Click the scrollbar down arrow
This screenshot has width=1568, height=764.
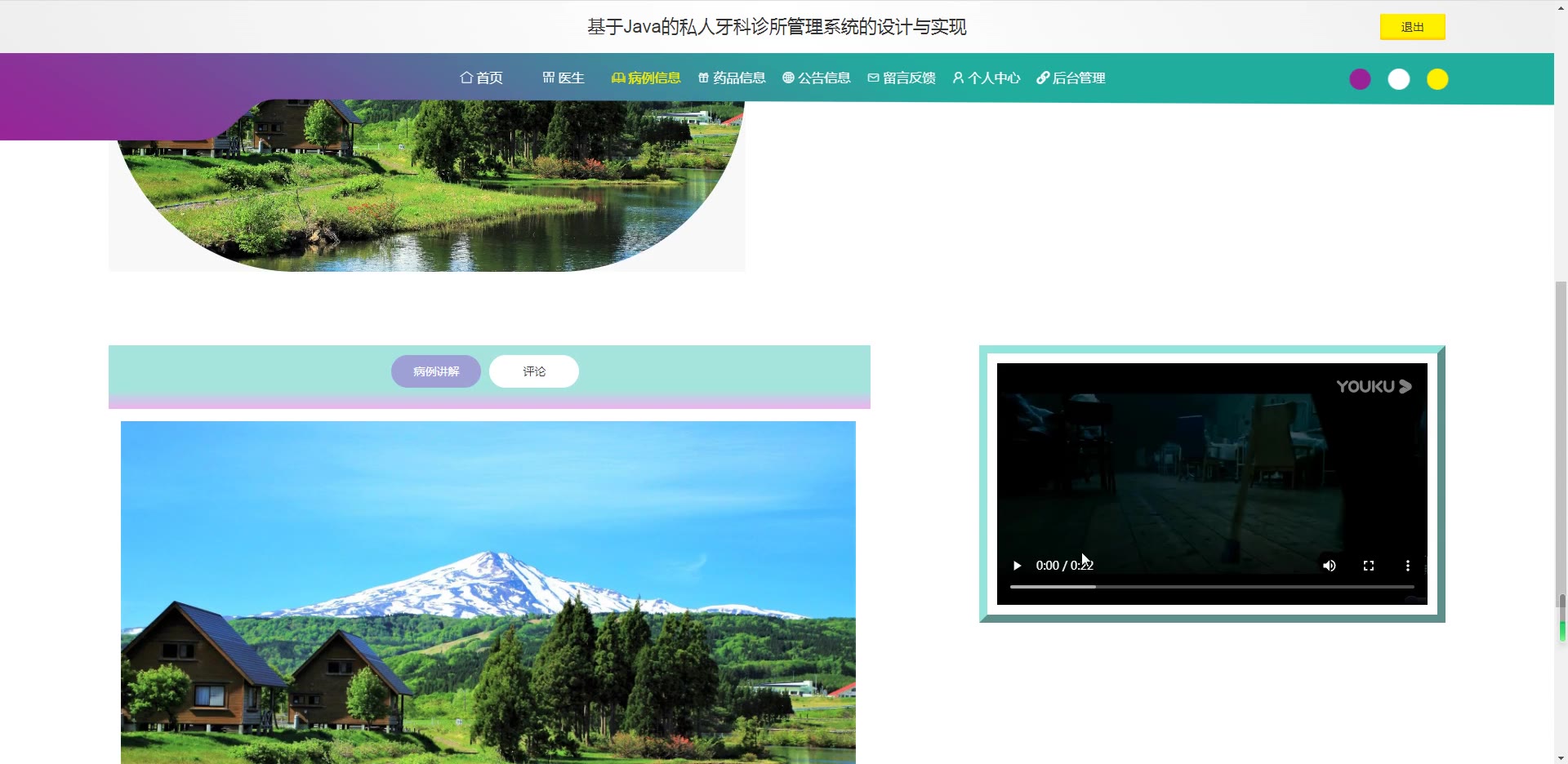click(x=1561, y=757)
